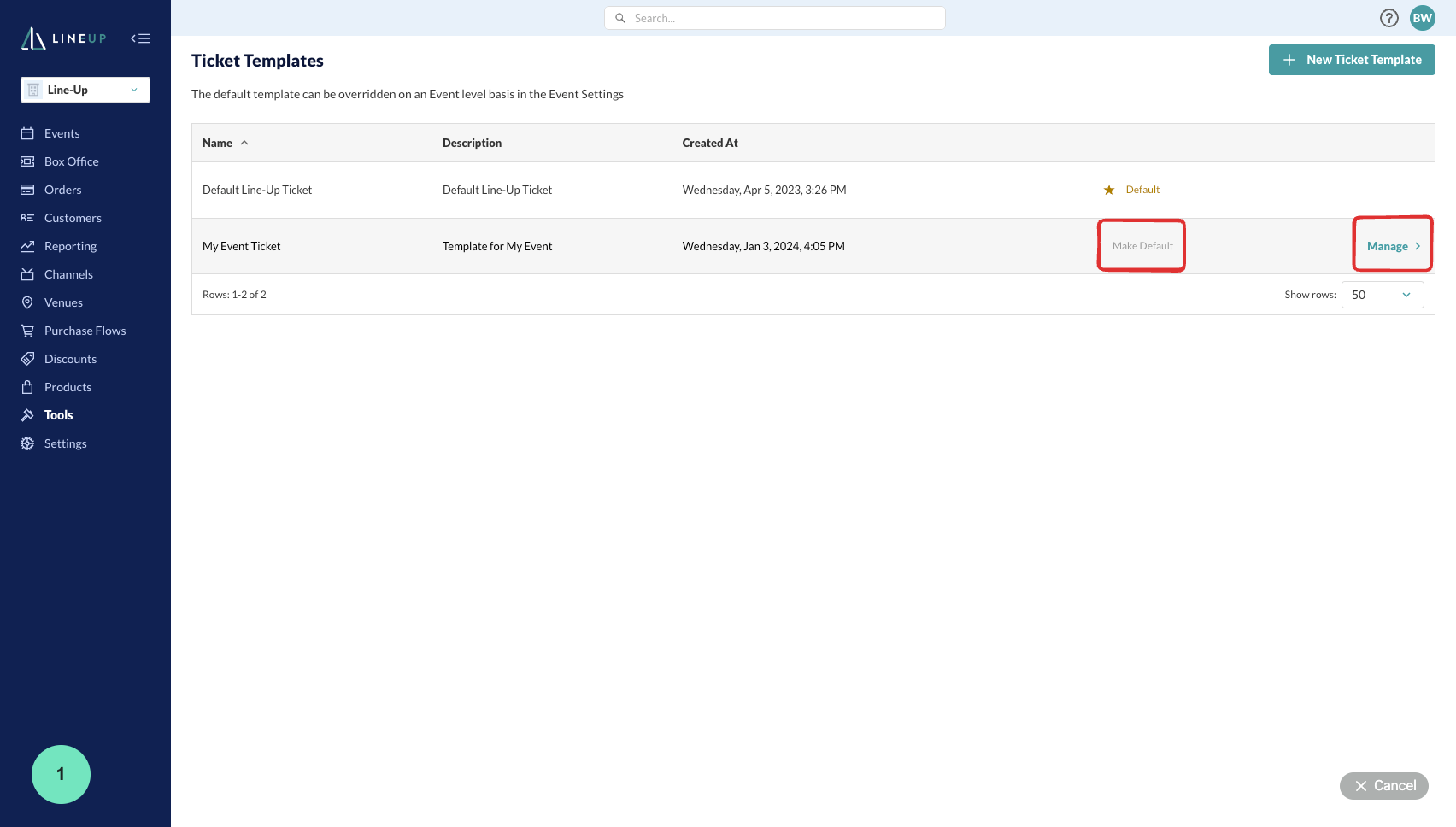Open the Customers page
The height and width of the screenshot is (827, 1456).
tap(73, 218)
